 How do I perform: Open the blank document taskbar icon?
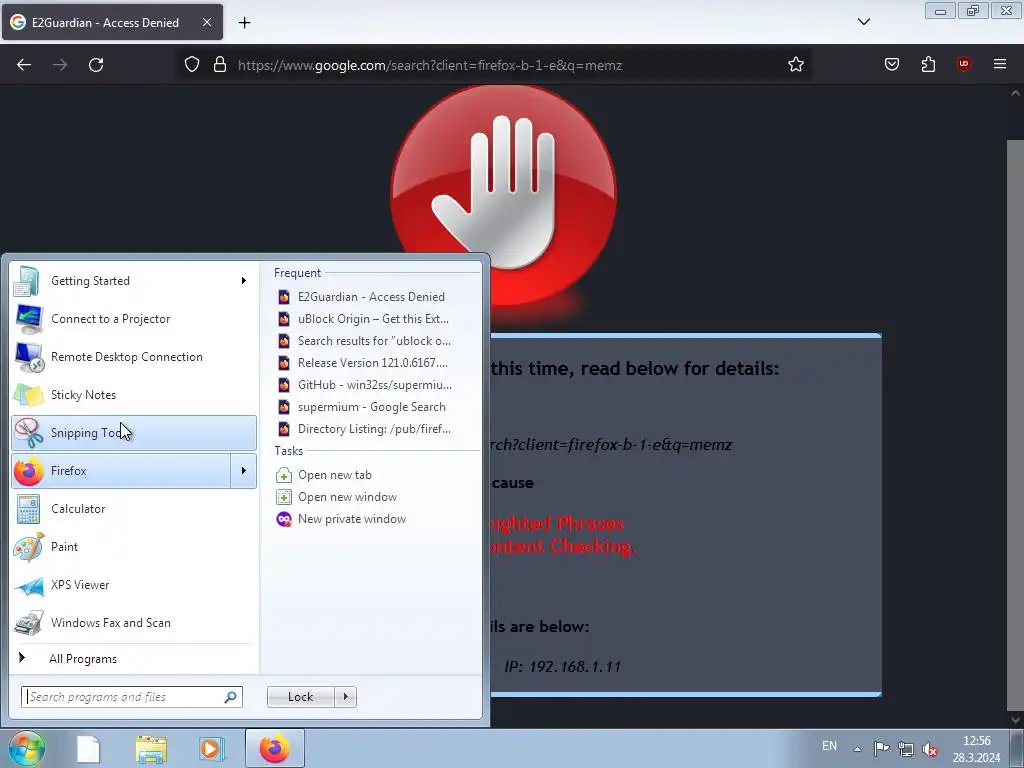[x=88, y=749]
